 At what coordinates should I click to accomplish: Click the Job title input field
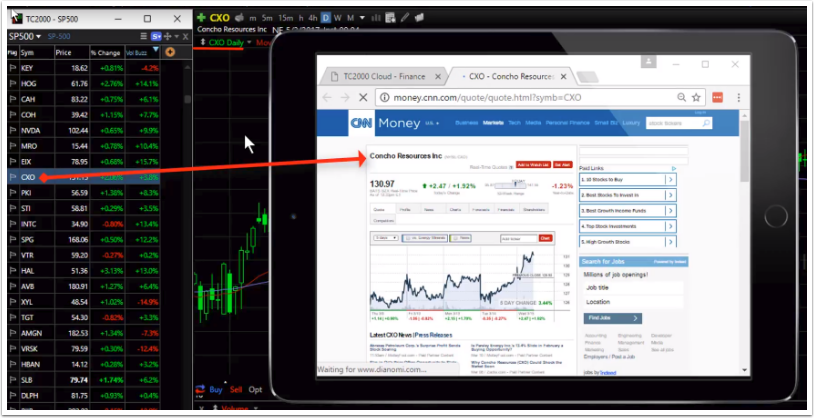coord(633,288)
